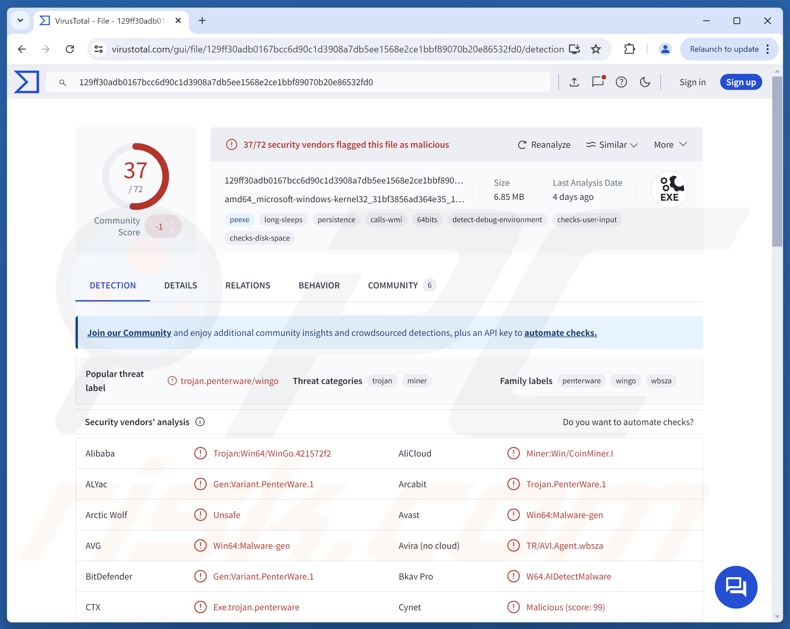Click the miner threat category tag
790x629 pixels.
click(x=417, y=381)
